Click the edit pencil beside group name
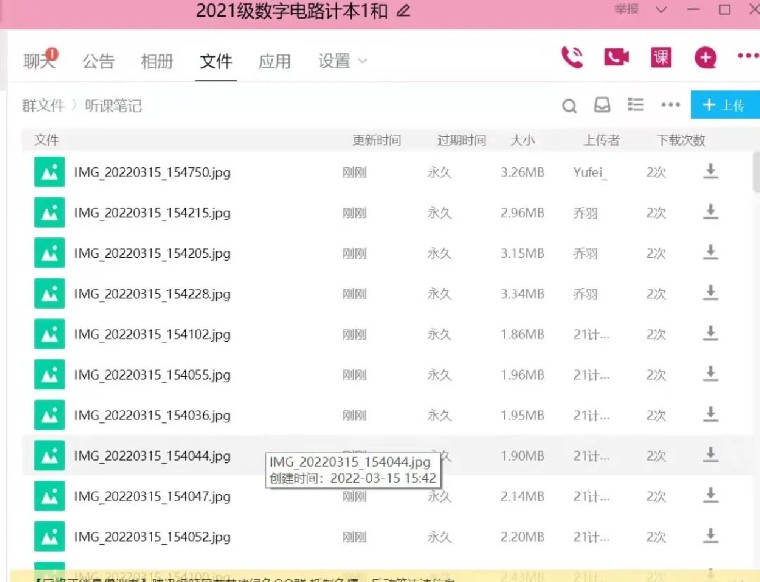The width and height of the screenshot is (760, 582). [x=403, y=11]
